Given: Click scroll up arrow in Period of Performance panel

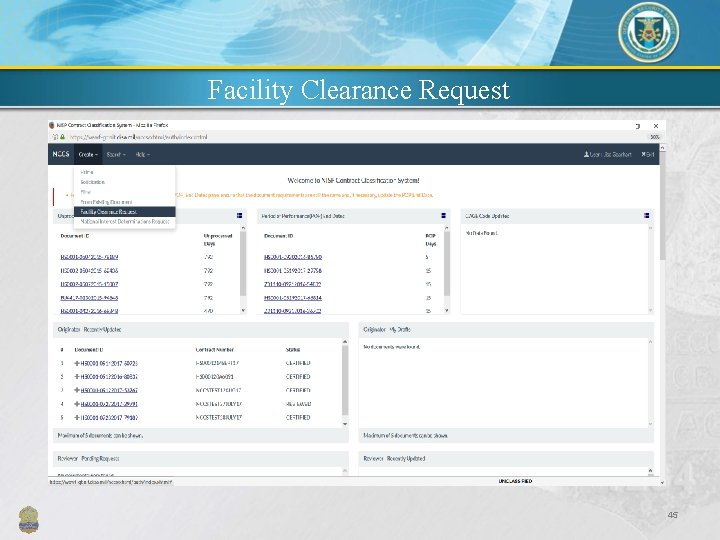Looking at the screenshot, I should coord(446,228).
